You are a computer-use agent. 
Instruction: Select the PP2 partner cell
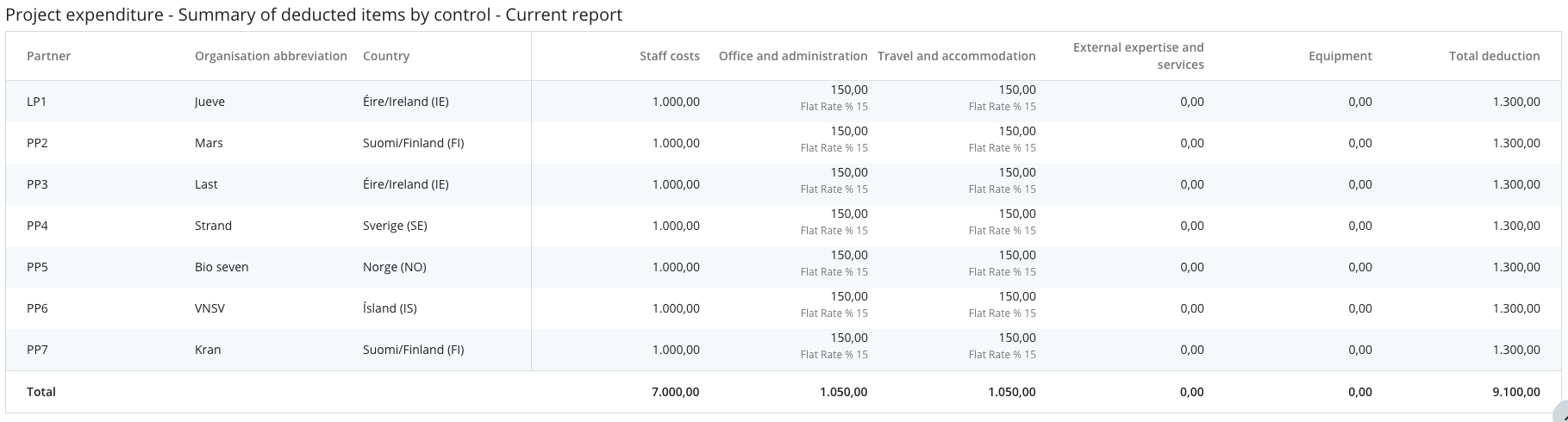(37, 143)
